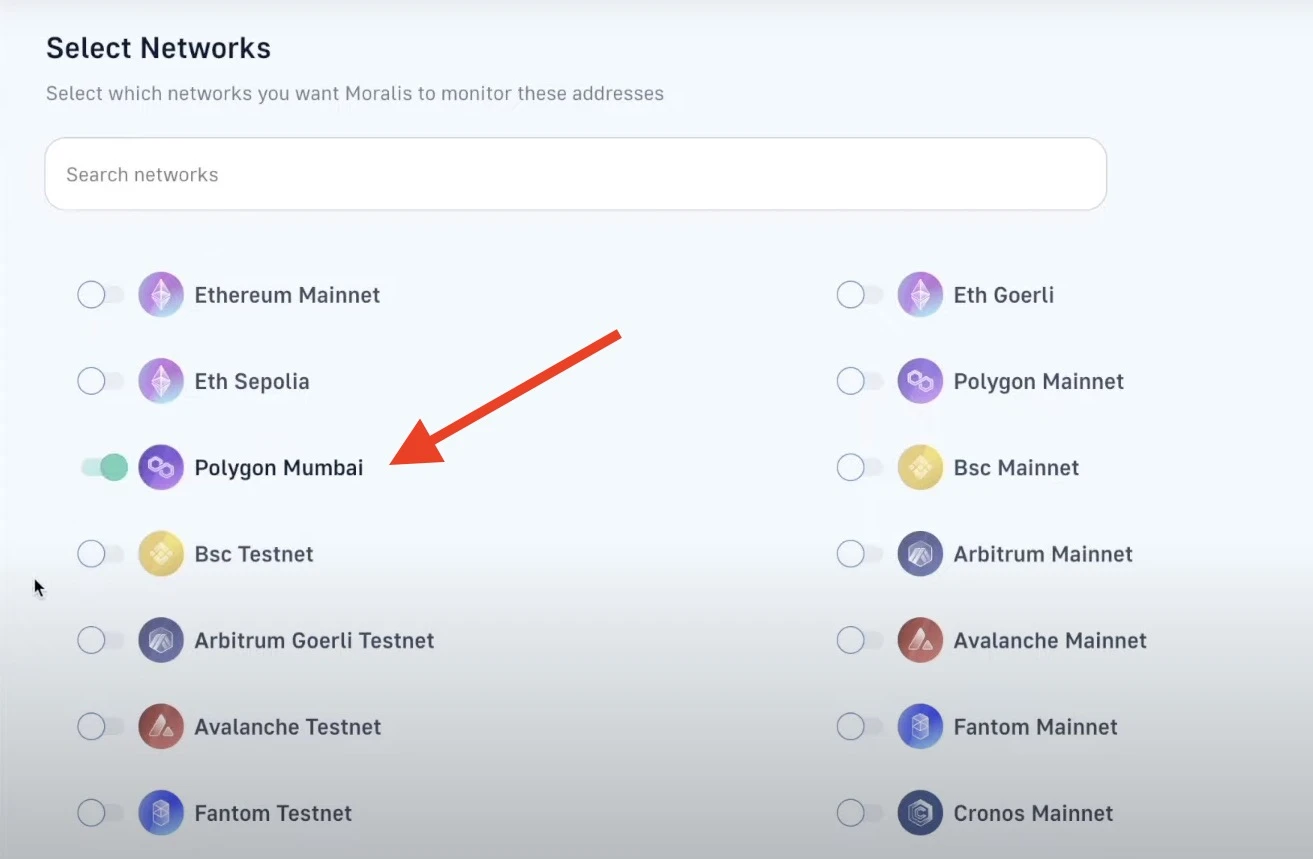Click the Polygon Mumbai network icon
This screenshot has width=1313, height=859.
click(x=160, y=467)
